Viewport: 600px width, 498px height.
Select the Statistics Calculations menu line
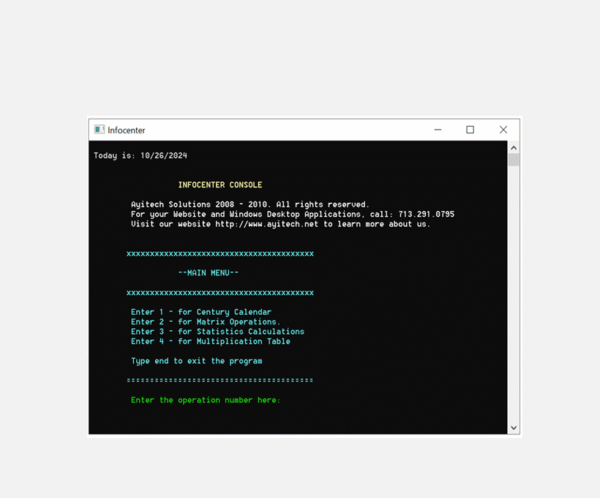(x=217, y=332)
